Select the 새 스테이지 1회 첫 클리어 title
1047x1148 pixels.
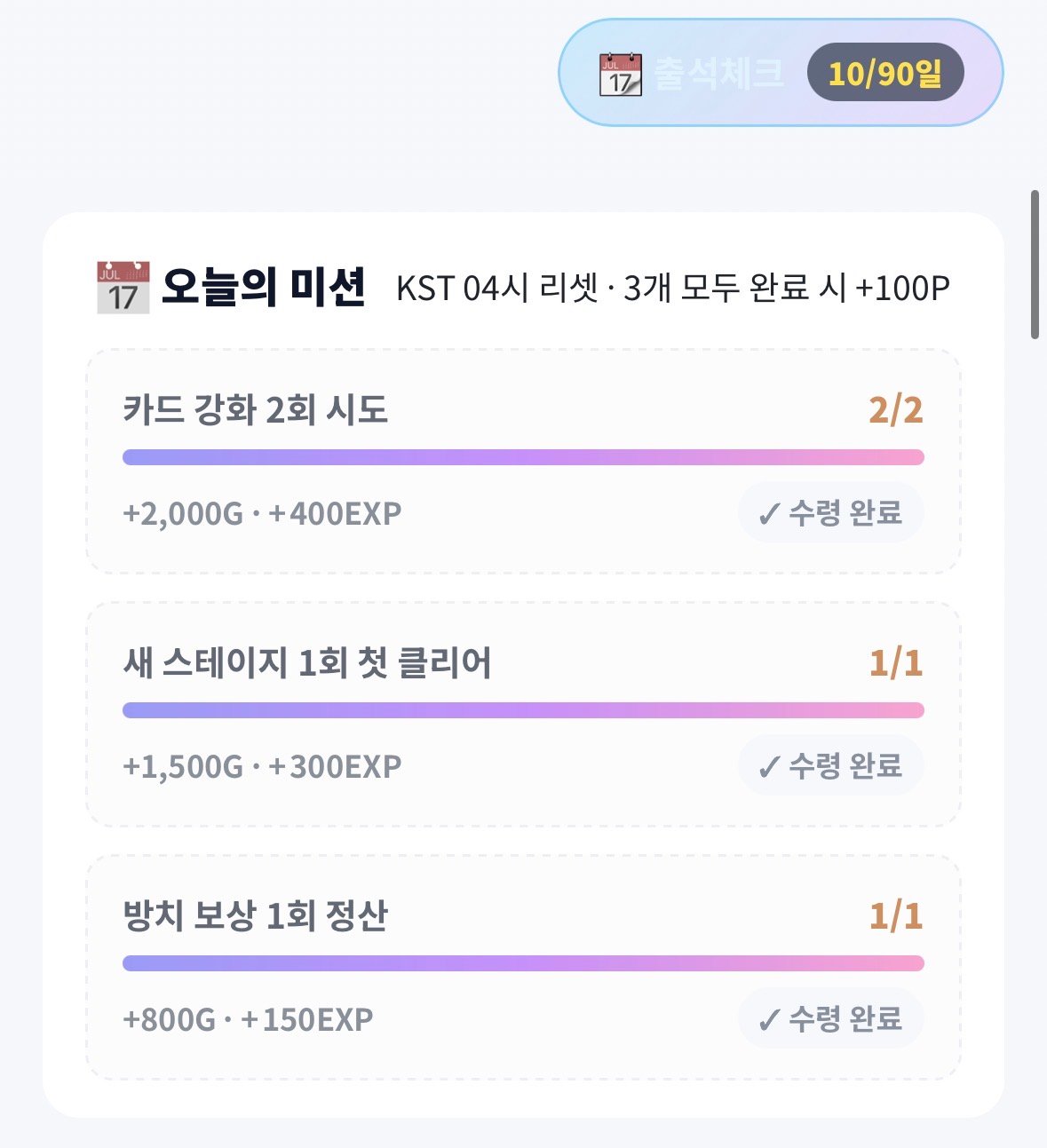pyautogui.click(x=307, y=663)
